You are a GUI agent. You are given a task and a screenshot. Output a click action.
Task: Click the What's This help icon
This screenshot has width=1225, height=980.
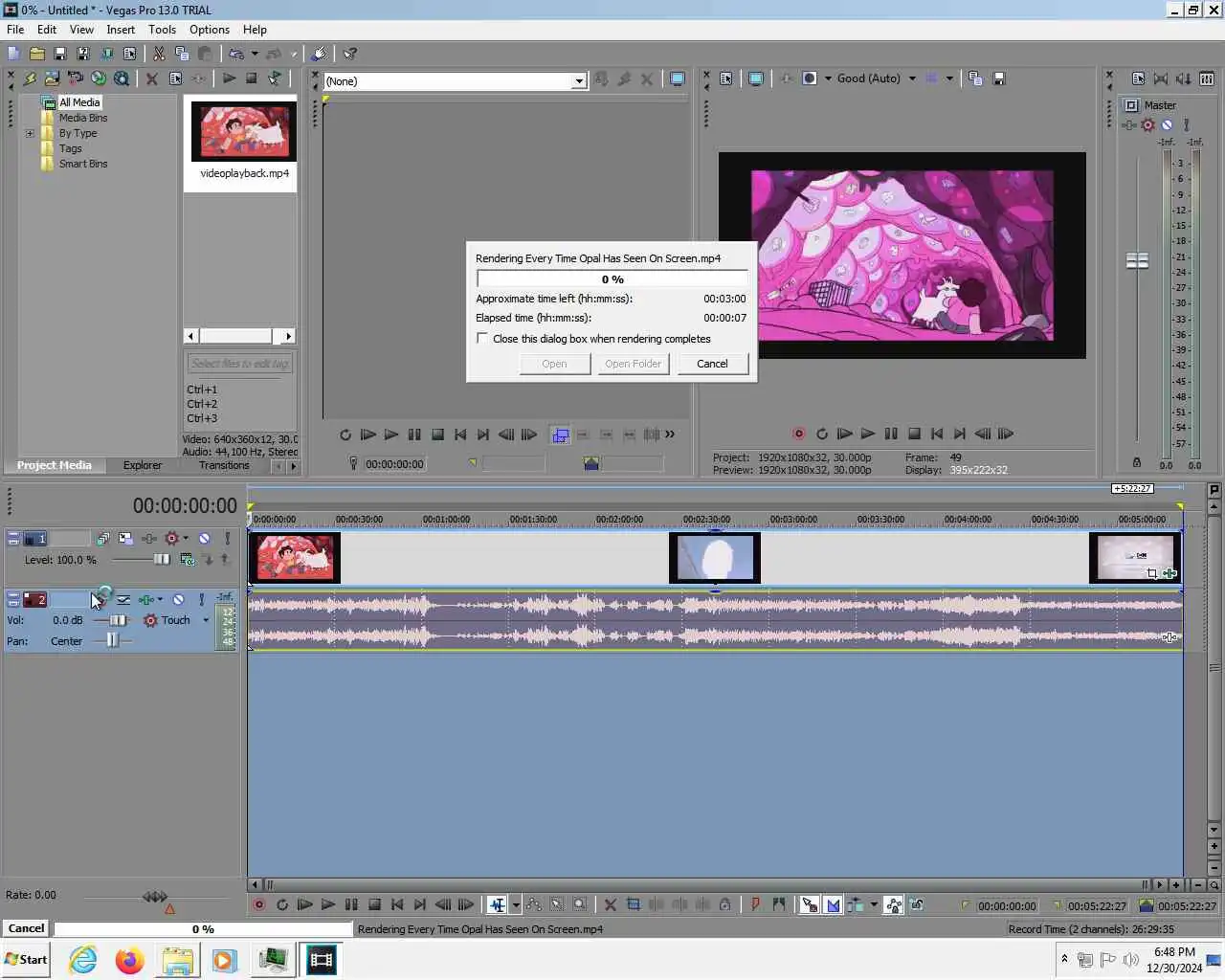[x=349, y=54]
